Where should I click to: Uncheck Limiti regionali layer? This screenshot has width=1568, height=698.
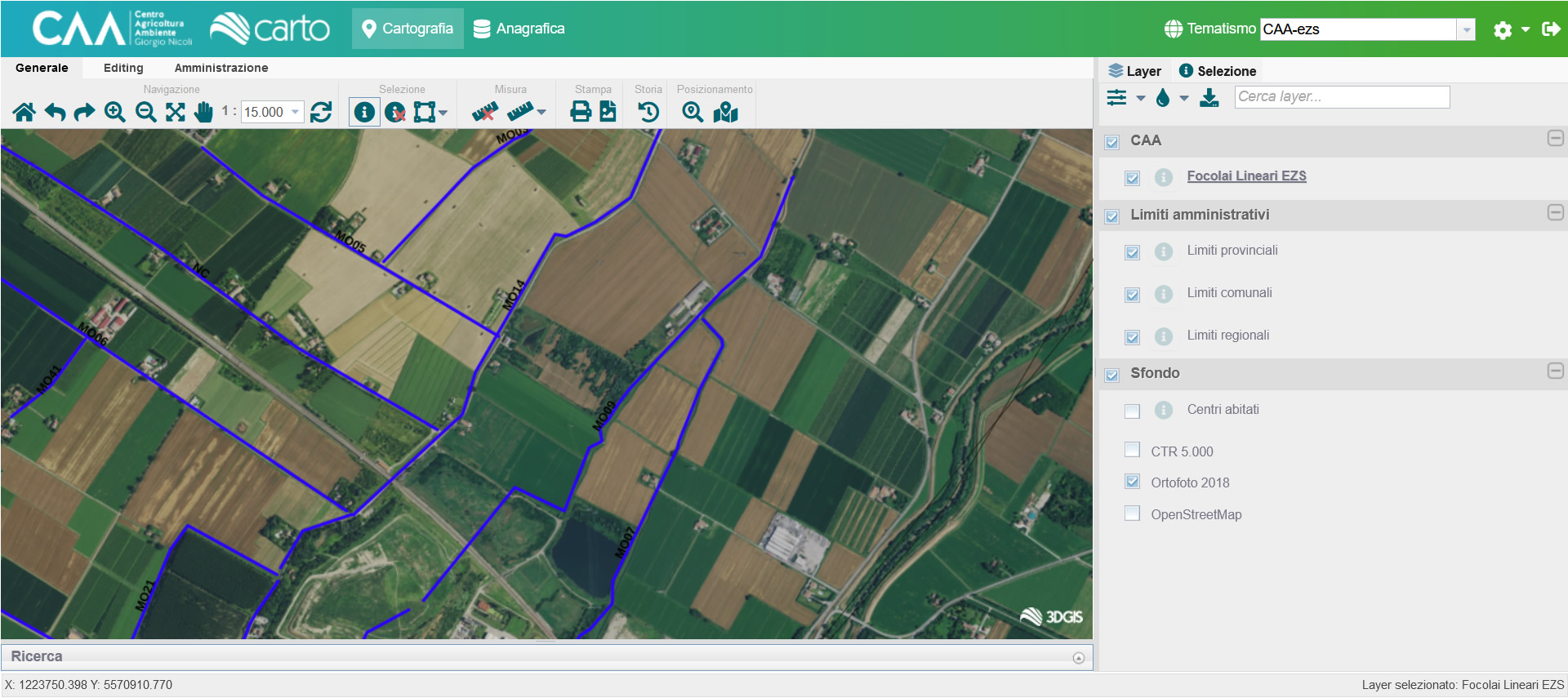[1132, 337]
